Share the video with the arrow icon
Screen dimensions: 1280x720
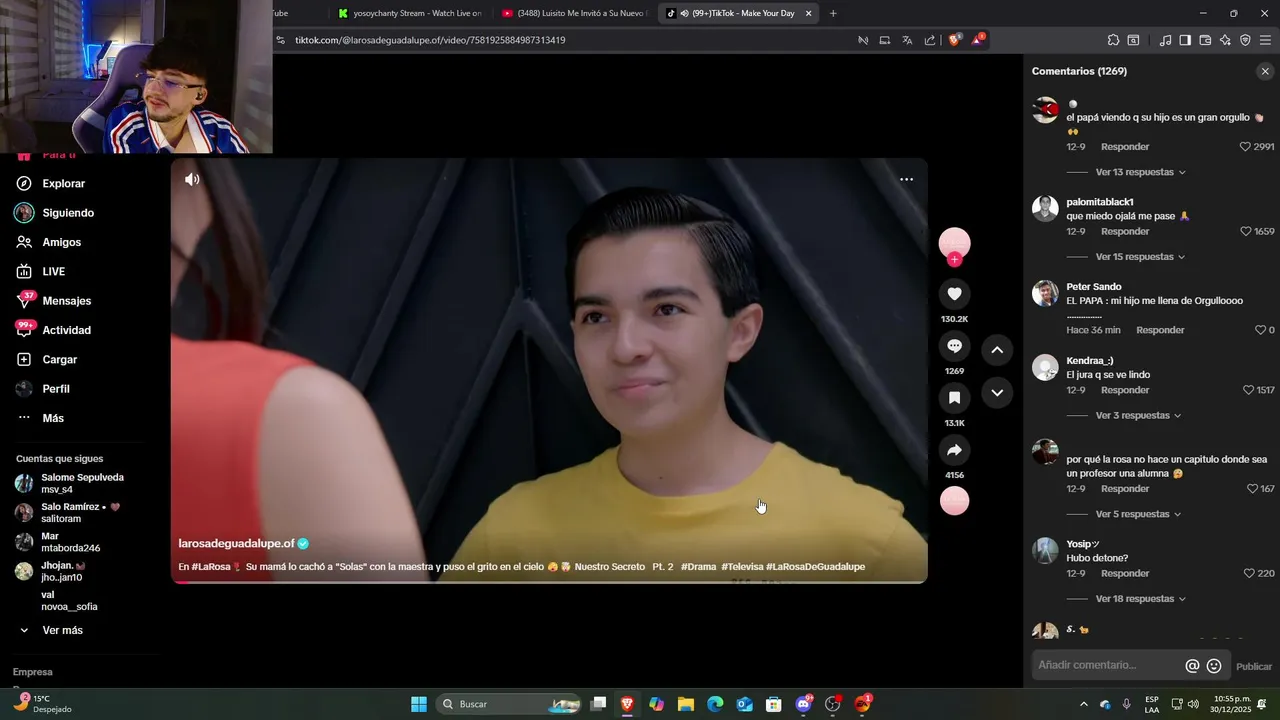click(954, 450)
